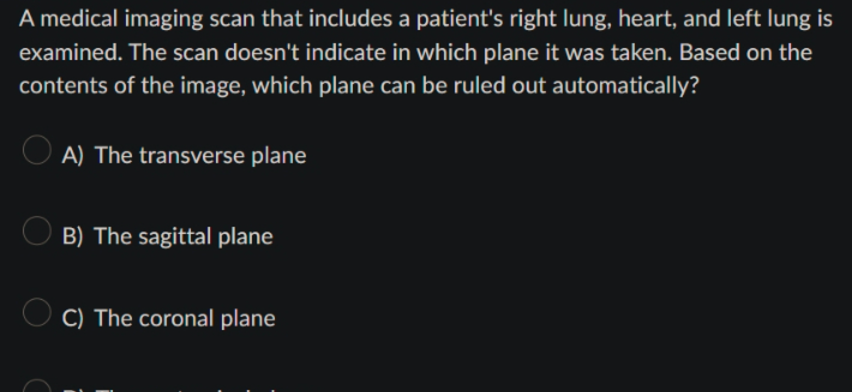Choose 'The sagittal plane' answer text

tap(184, 237)
